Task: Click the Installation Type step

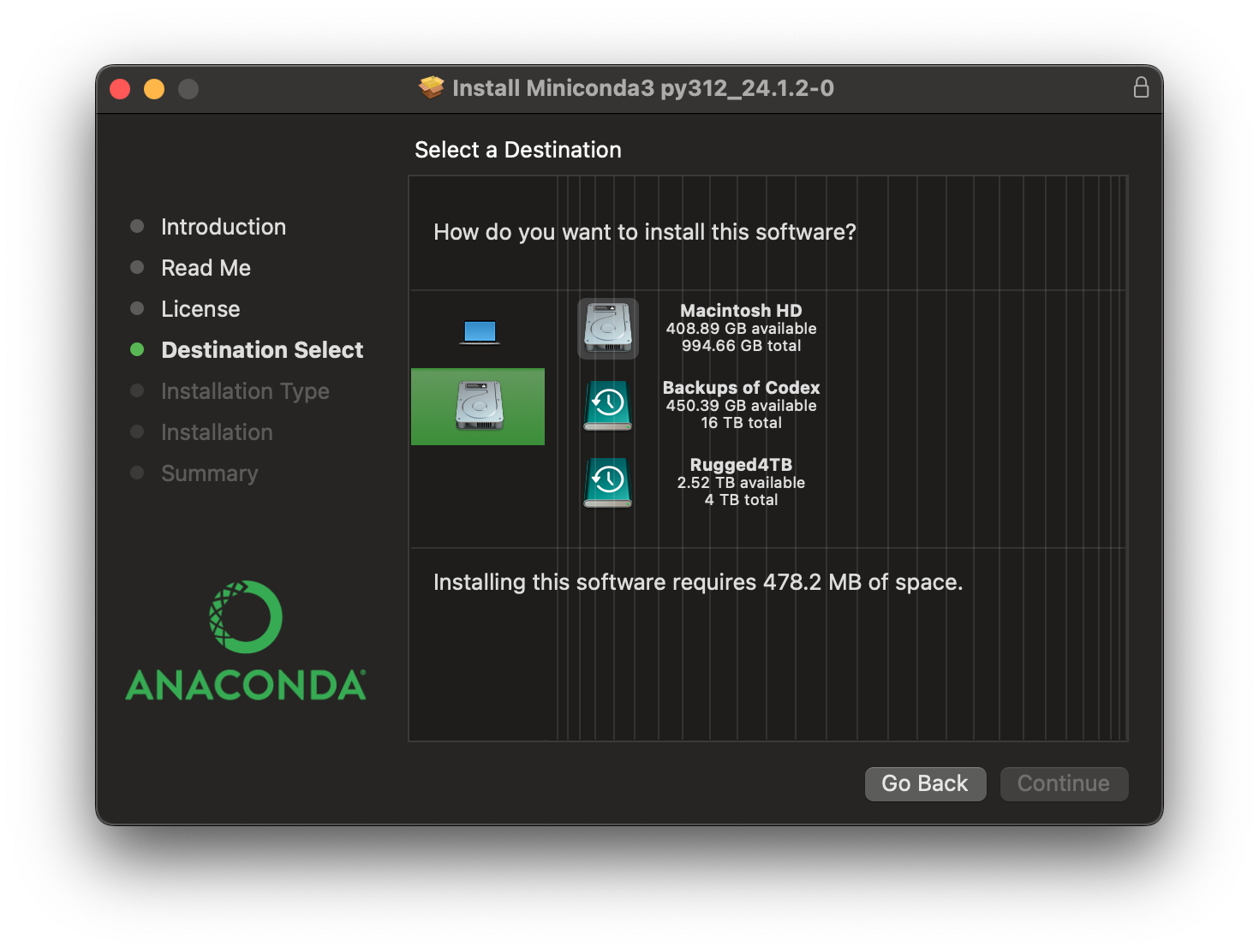Action: [x=245, y=391]
